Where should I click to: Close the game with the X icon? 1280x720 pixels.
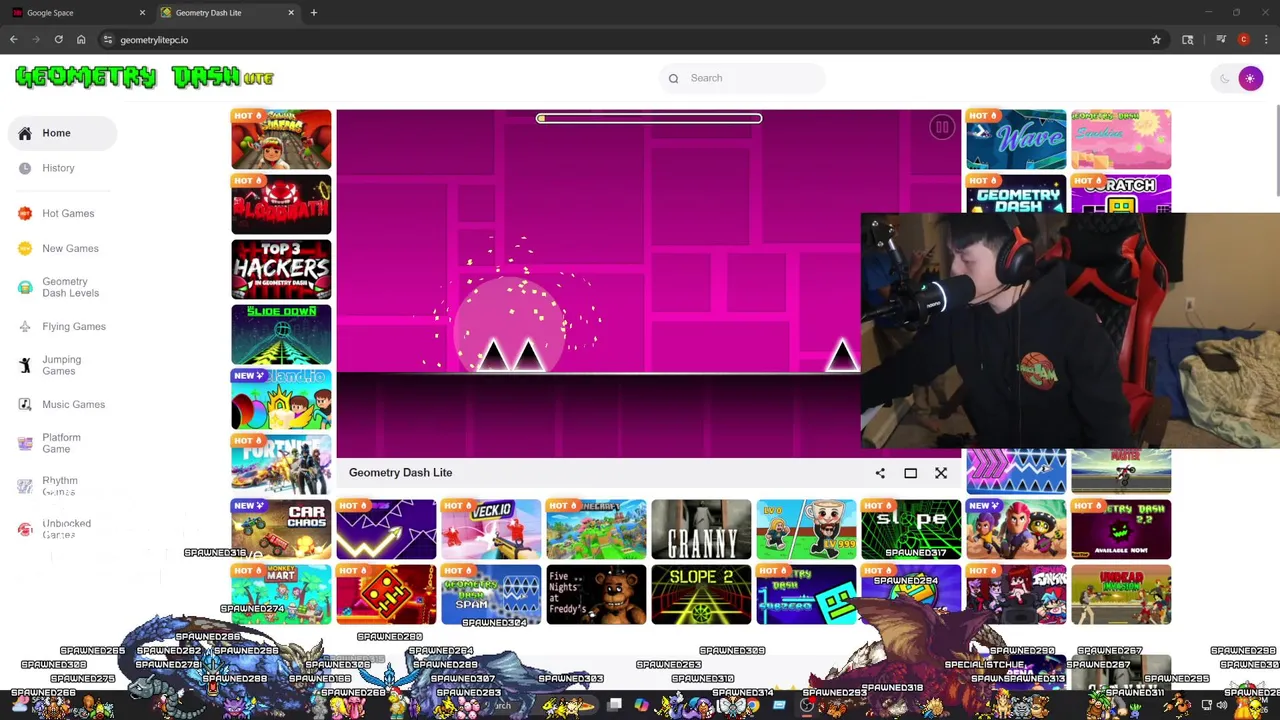pos(941,473)
